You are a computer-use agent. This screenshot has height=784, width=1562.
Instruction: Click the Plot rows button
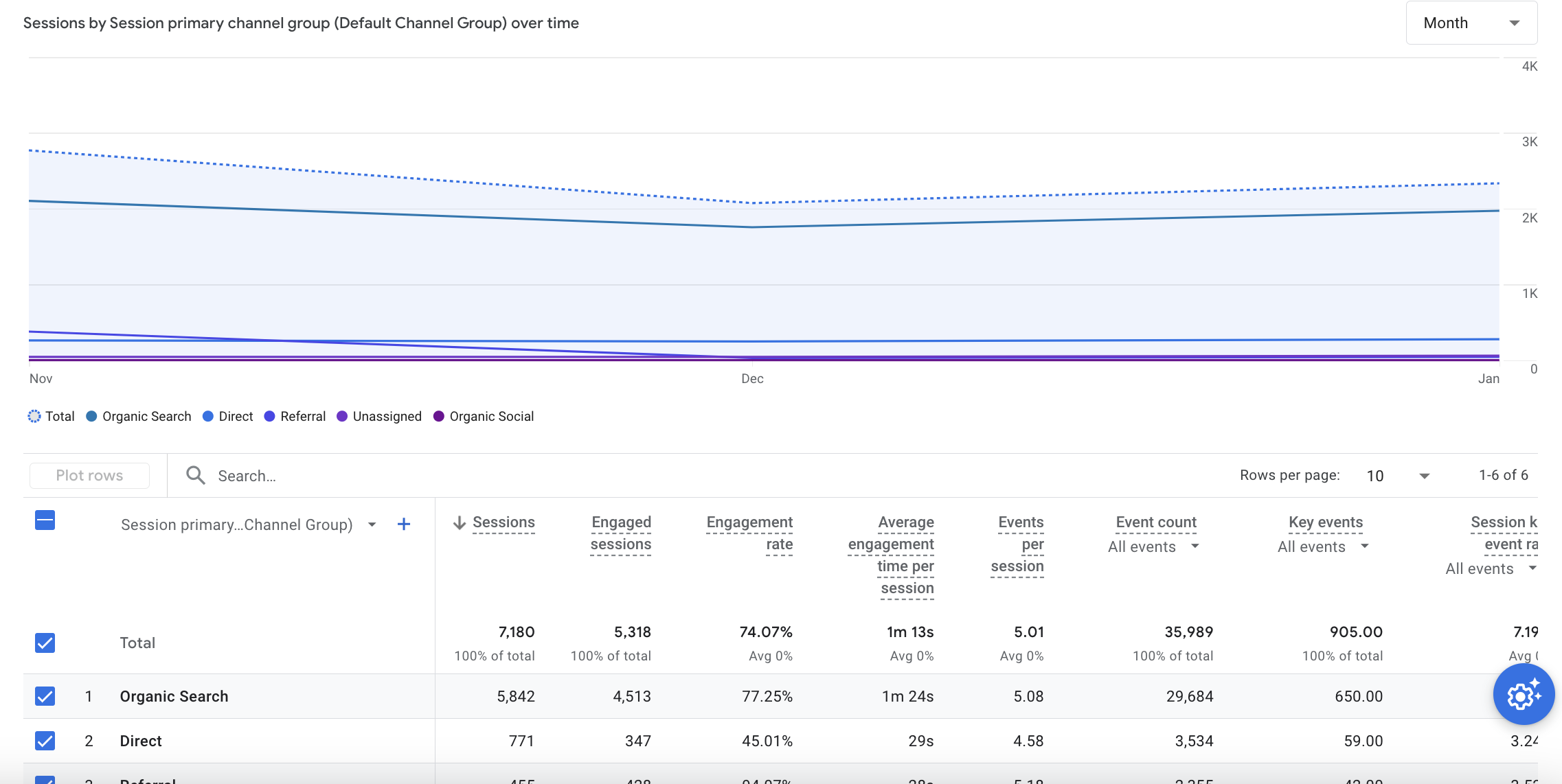pos(89,475)
